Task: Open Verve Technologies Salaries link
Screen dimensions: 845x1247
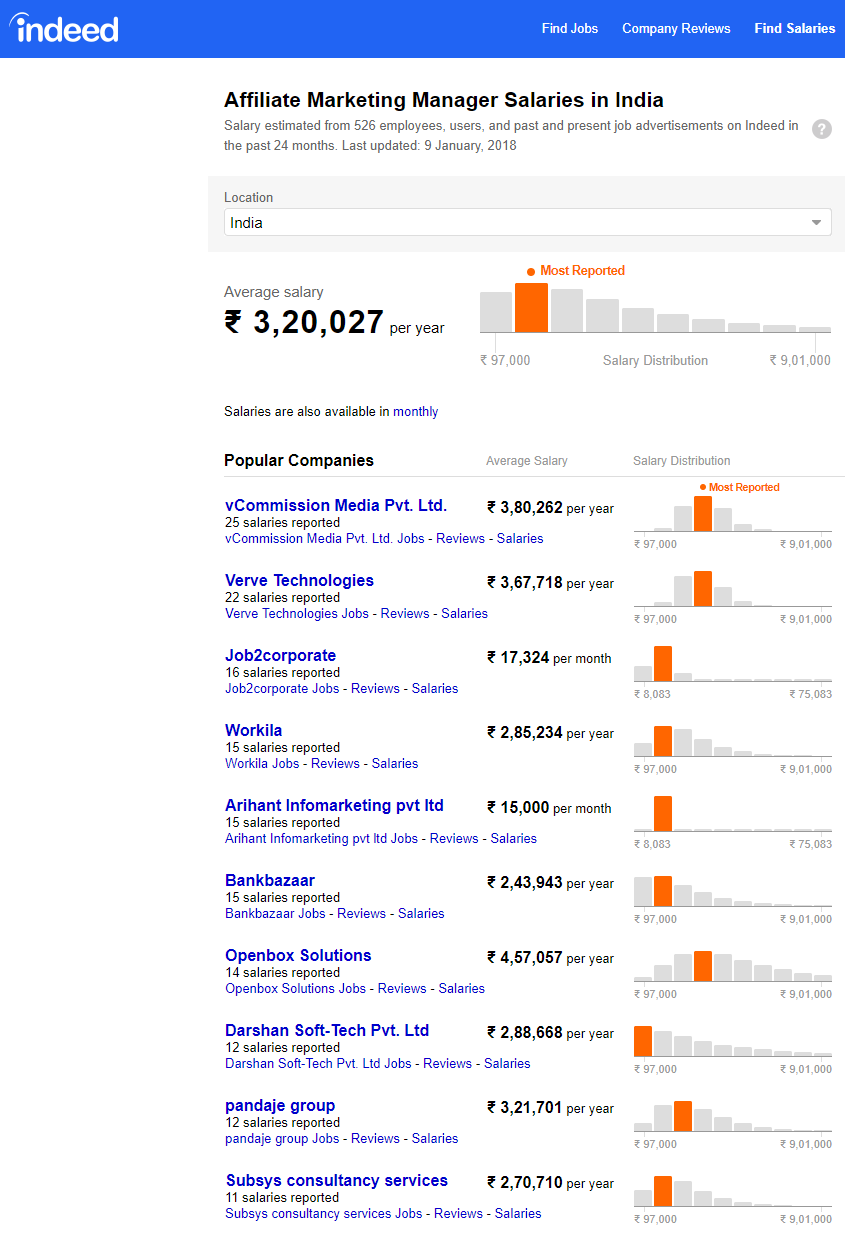Action: click(x=464, y=613)
